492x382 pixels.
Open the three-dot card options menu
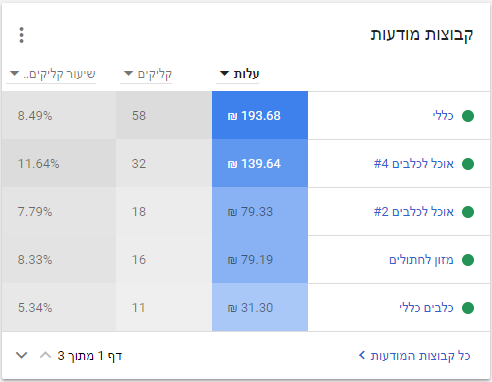point(21,35)
